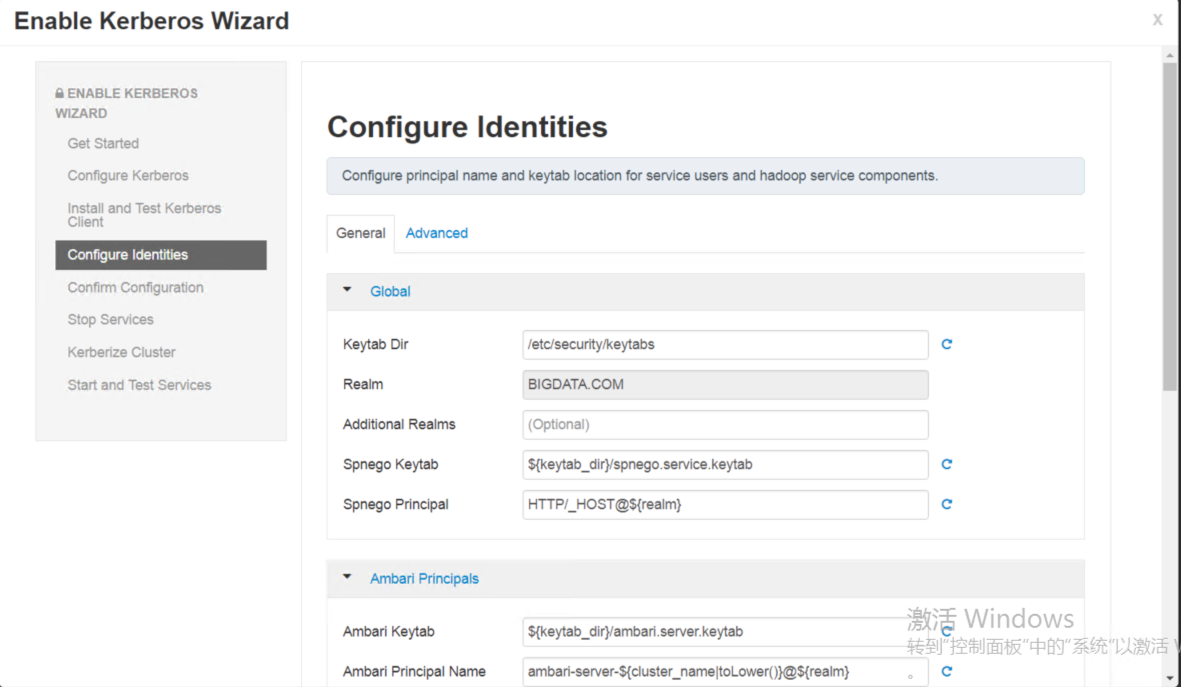This screenshot has width=1181, height=687.
Task: Click the Keytab Dir text box
Action: (x=724, y=344)
